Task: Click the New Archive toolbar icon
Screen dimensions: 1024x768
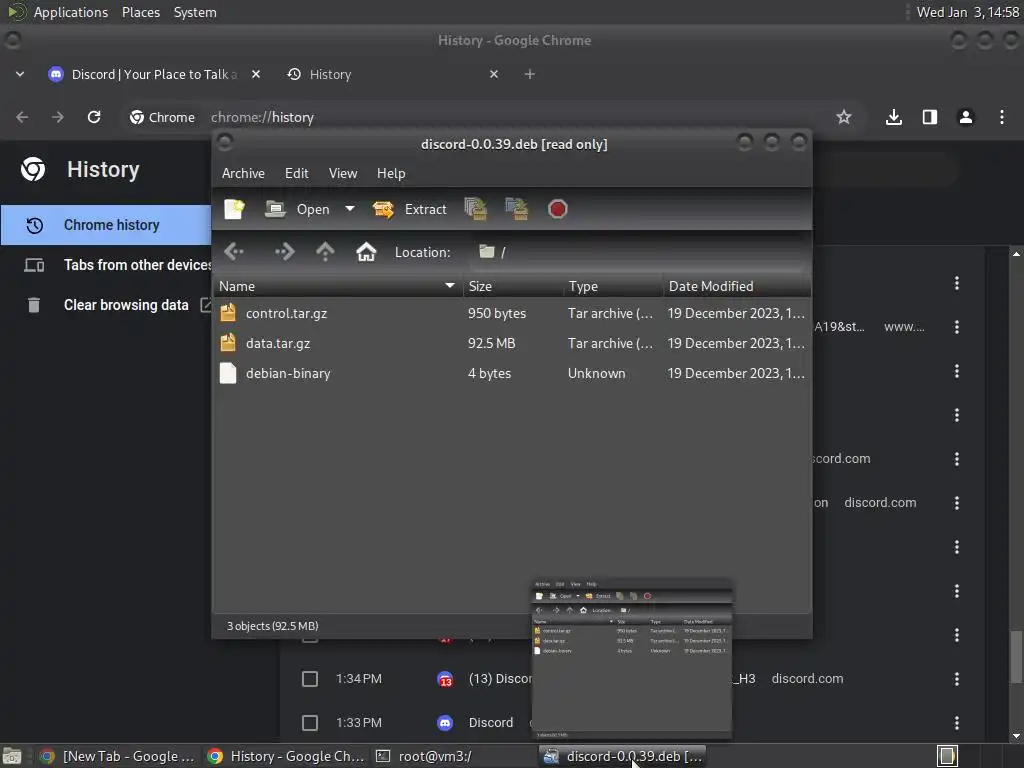Action: (234, 209)
